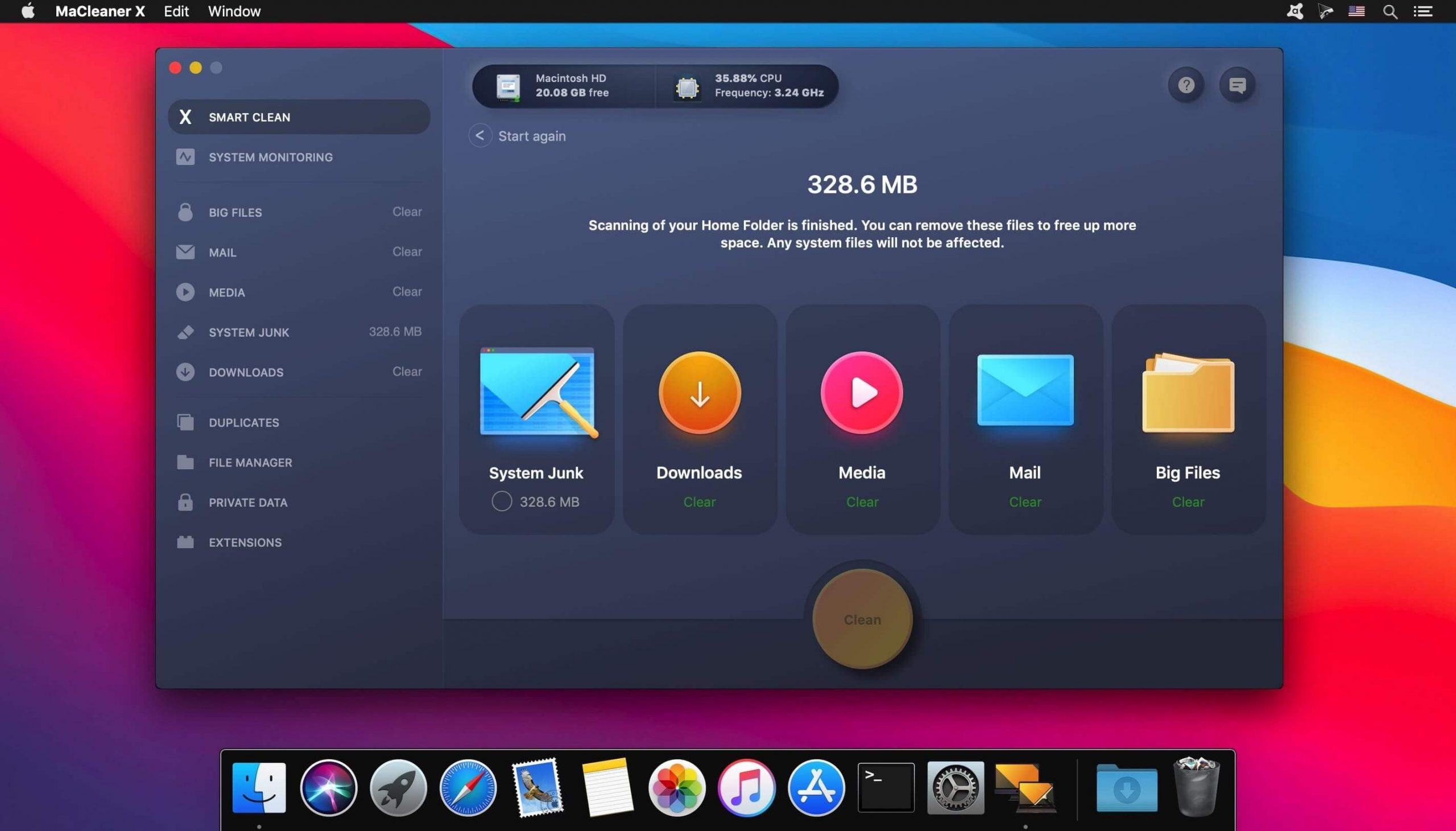Open System Monitoring from the sidebar

[x=270, y=157]
